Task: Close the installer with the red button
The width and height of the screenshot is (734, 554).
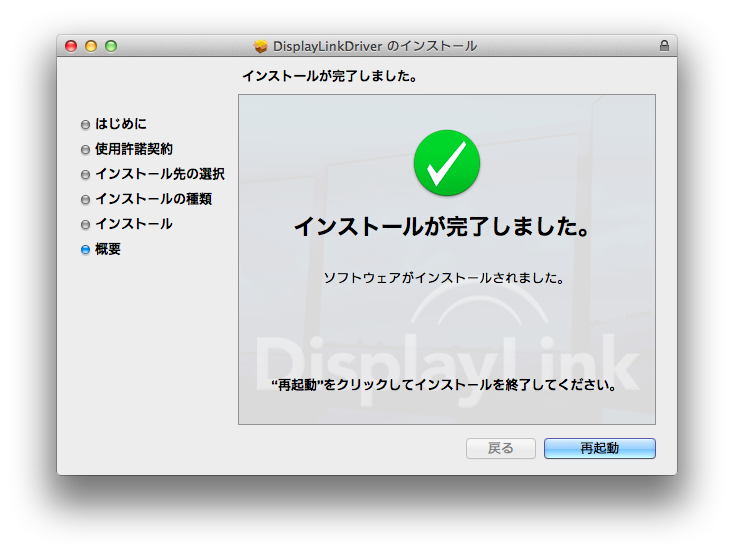Action: click(x=71, y=46)
